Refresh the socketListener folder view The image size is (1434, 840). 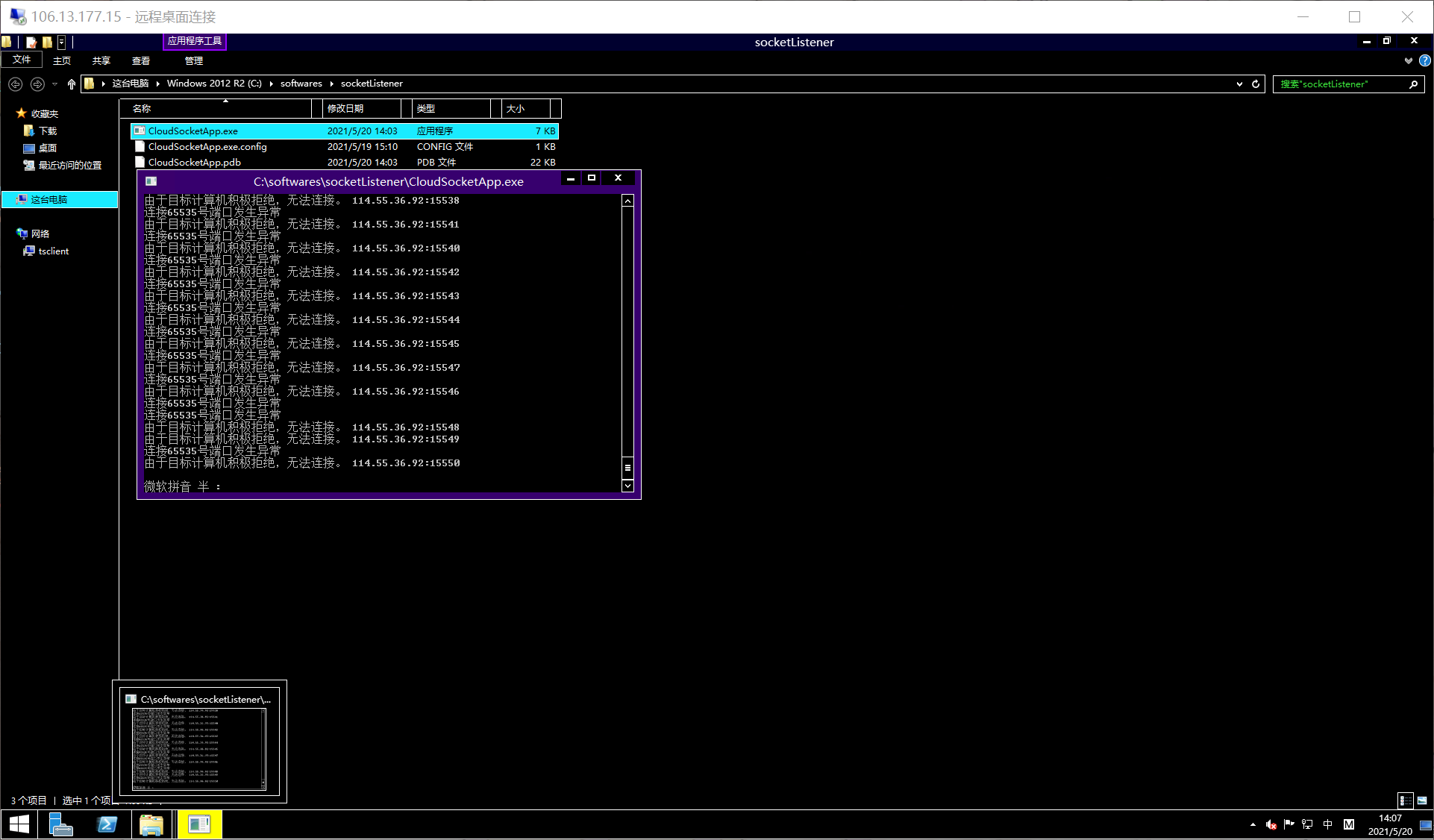1256,84
